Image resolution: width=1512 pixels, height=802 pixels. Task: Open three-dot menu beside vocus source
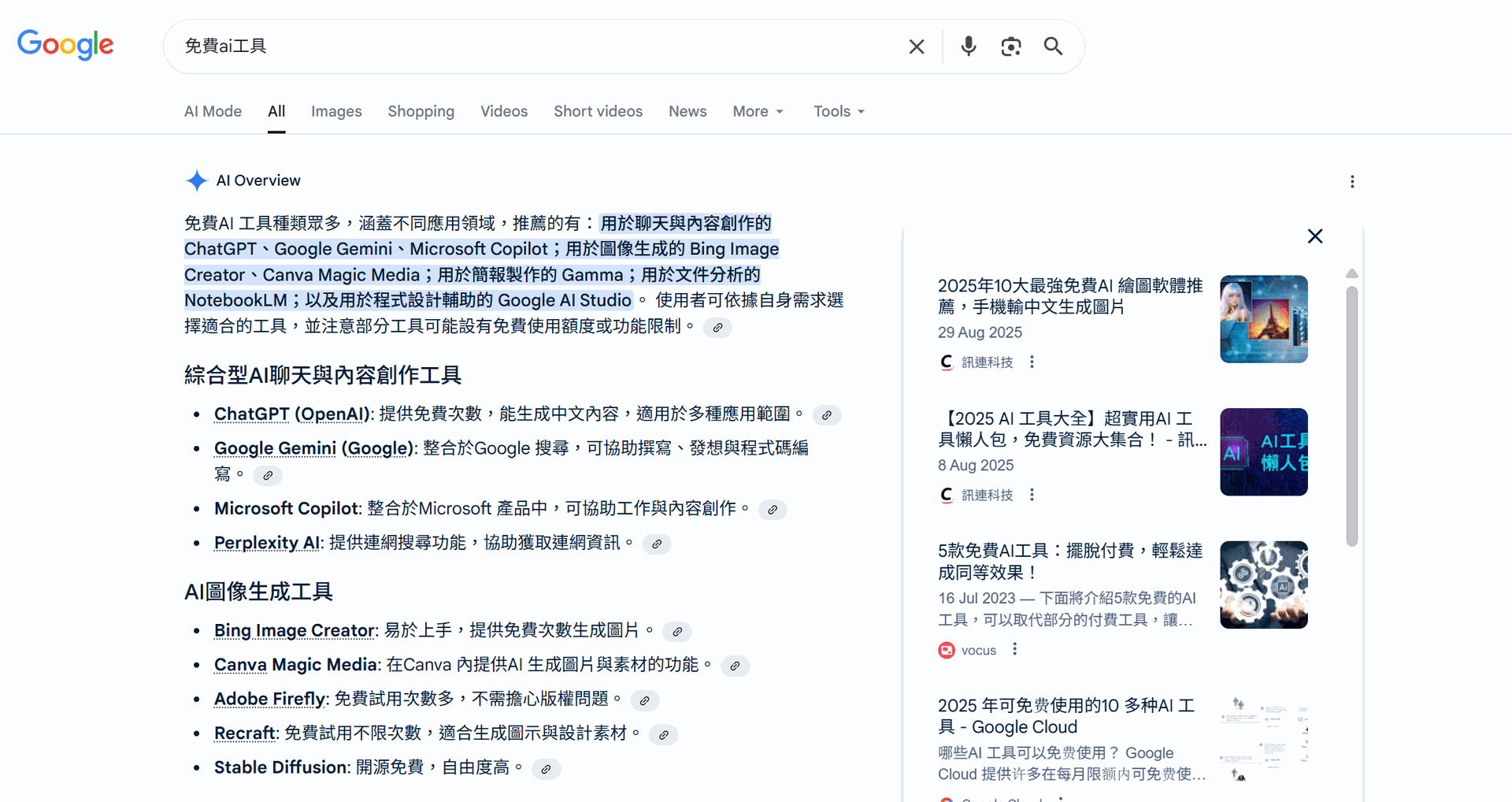(1014, 649)
